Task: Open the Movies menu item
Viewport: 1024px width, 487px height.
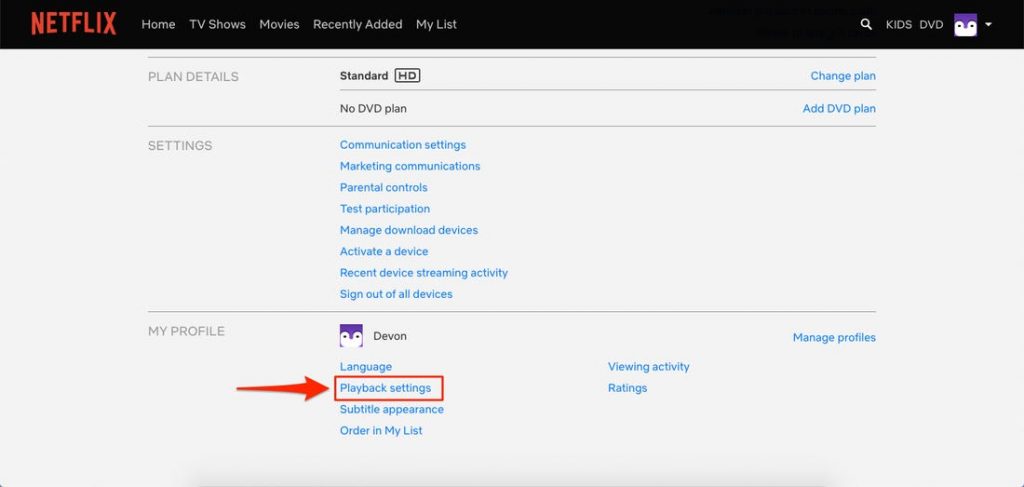Action: click(x=280, y=24)
